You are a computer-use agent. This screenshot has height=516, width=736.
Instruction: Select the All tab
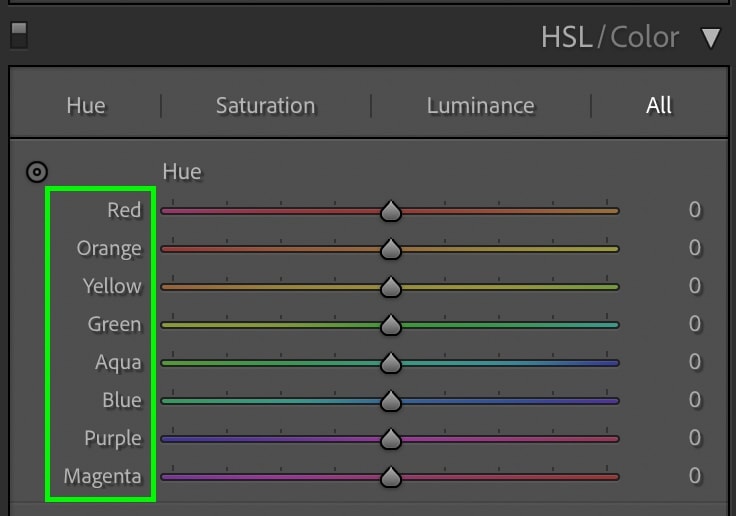click(659, 105)
